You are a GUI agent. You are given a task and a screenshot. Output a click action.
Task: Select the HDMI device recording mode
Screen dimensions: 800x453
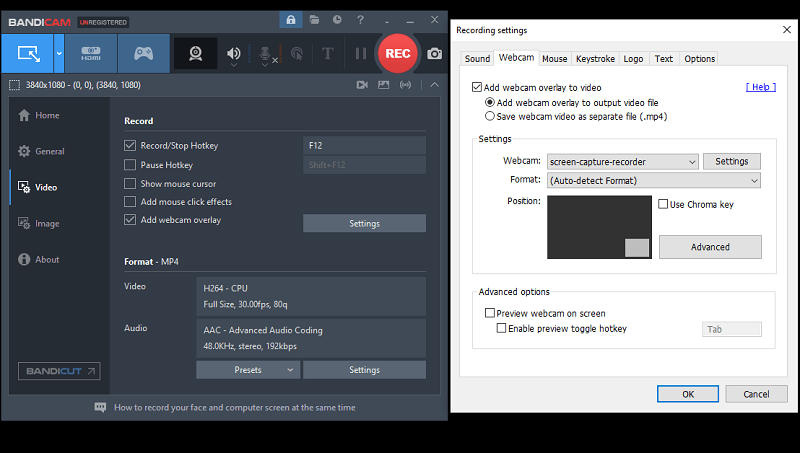pos(91,53)
